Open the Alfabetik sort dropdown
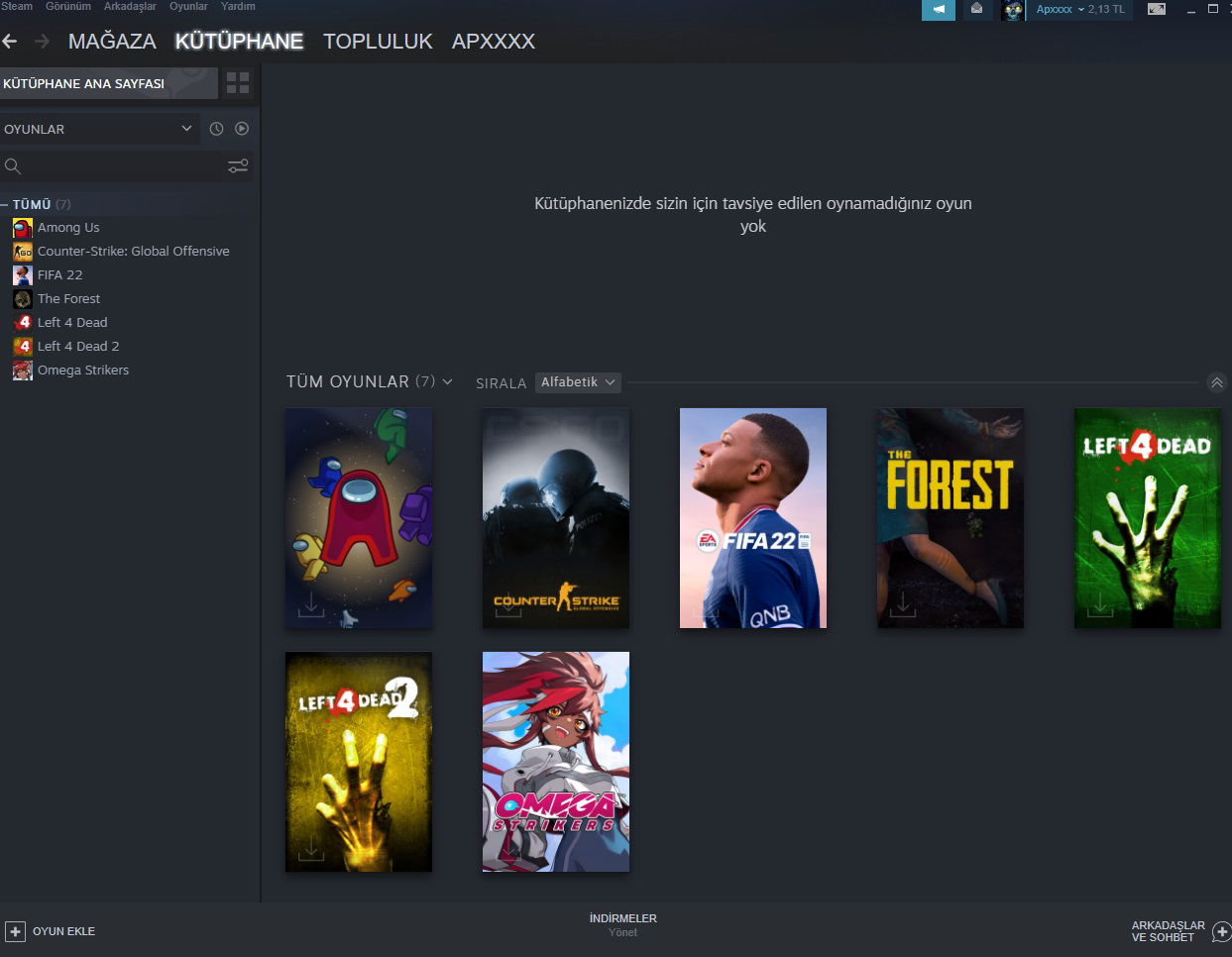Screen dimensions: 1232x957 tap(578, 382)
